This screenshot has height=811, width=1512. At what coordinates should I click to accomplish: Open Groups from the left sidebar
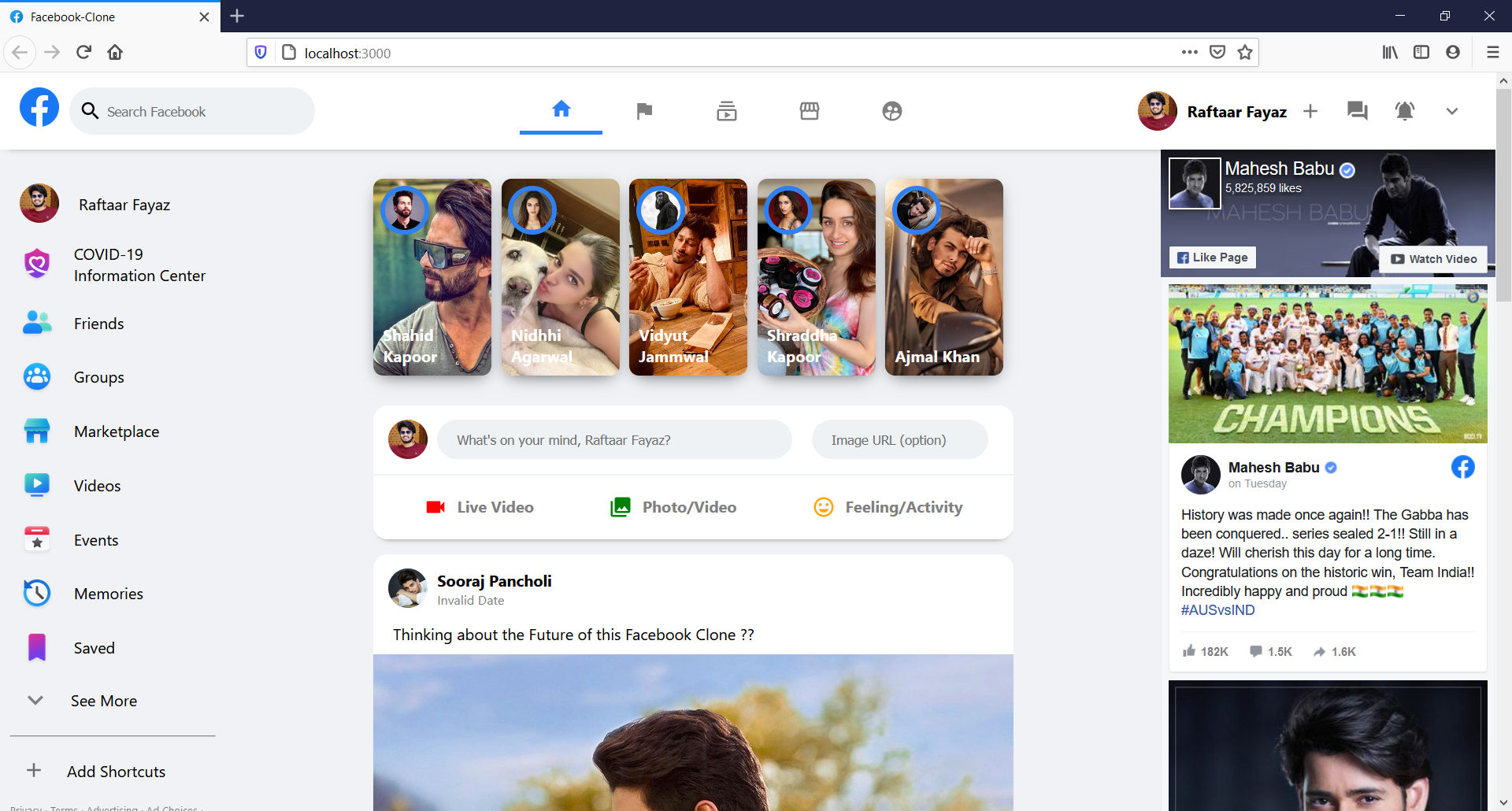click(x=73, y=377)
